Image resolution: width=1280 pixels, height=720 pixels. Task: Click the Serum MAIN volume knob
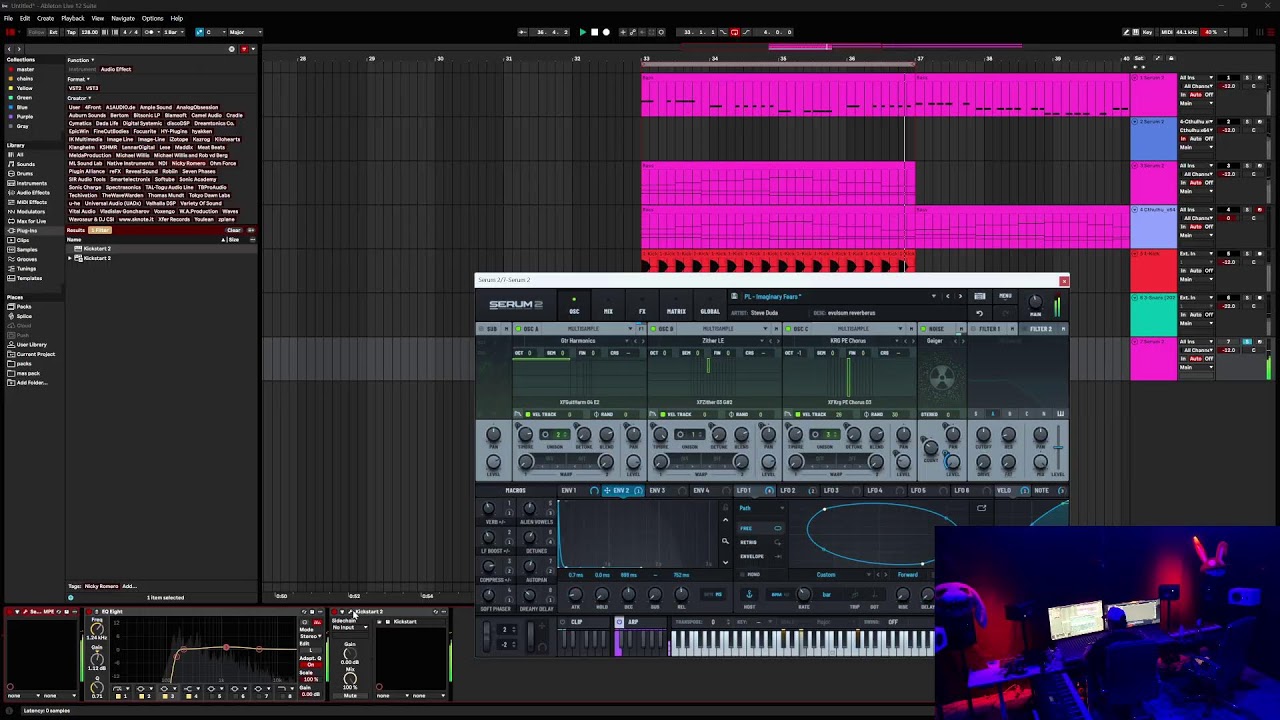1035,303
